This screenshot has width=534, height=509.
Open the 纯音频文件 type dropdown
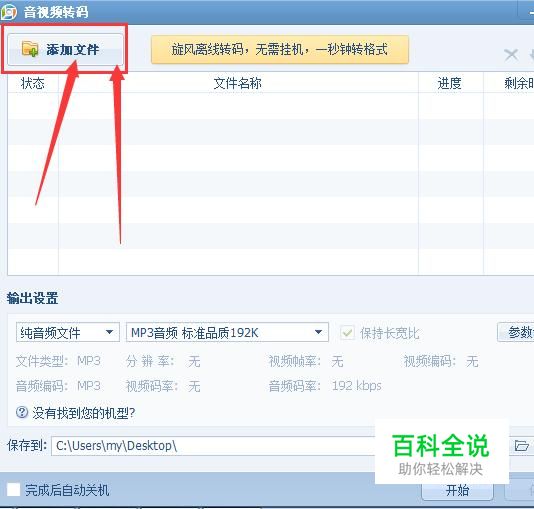(68, 332)
